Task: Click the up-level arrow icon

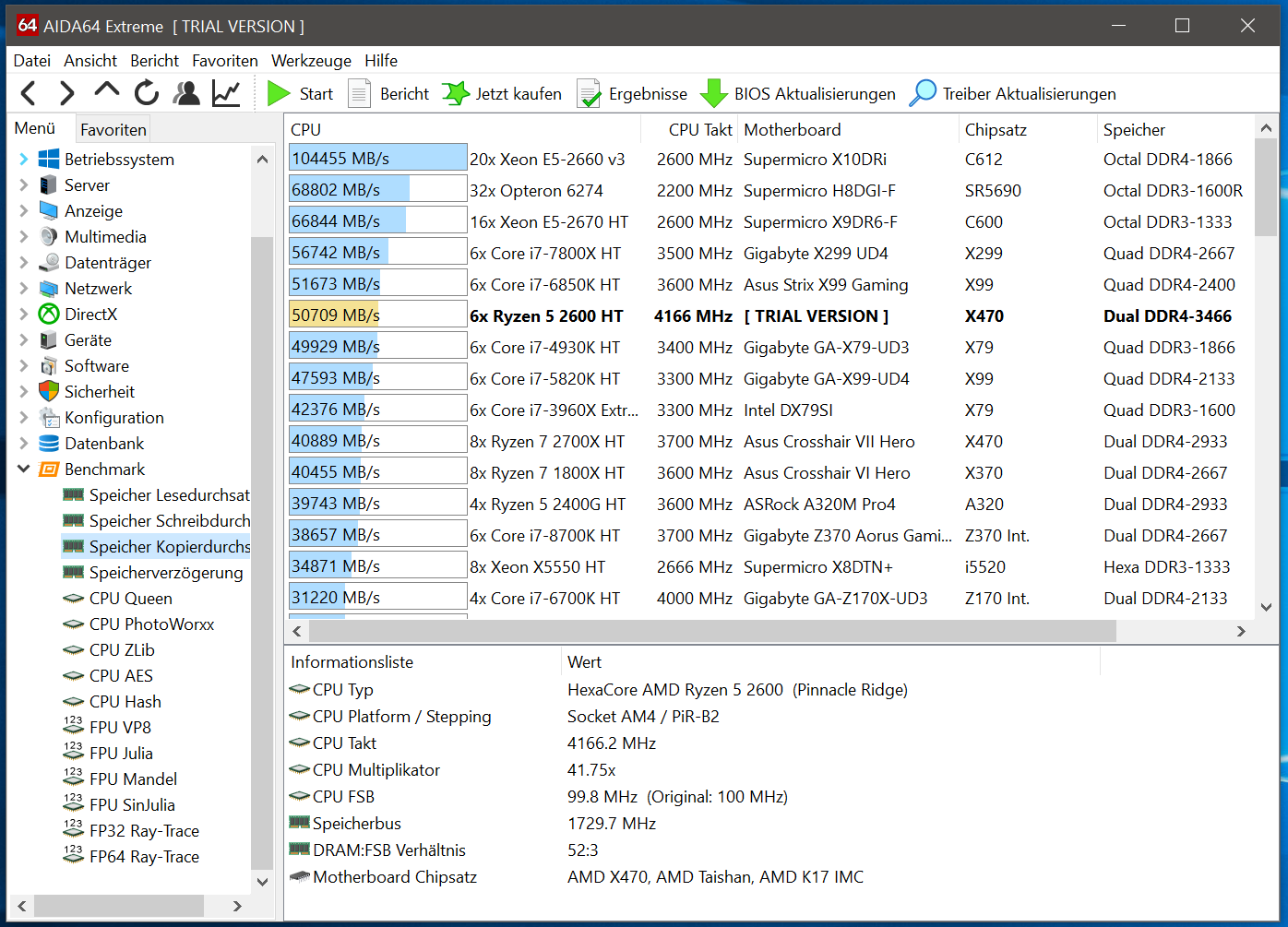Action: 107,90
